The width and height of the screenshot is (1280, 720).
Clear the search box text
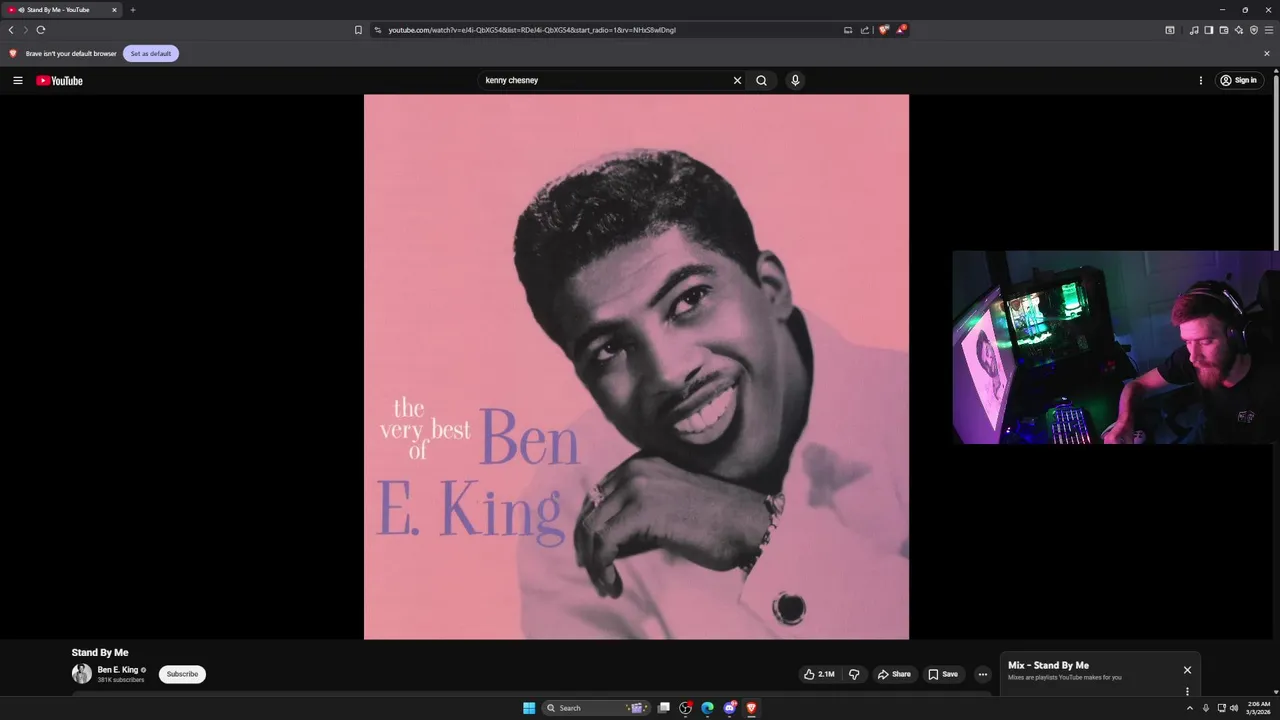pos(737,80)
